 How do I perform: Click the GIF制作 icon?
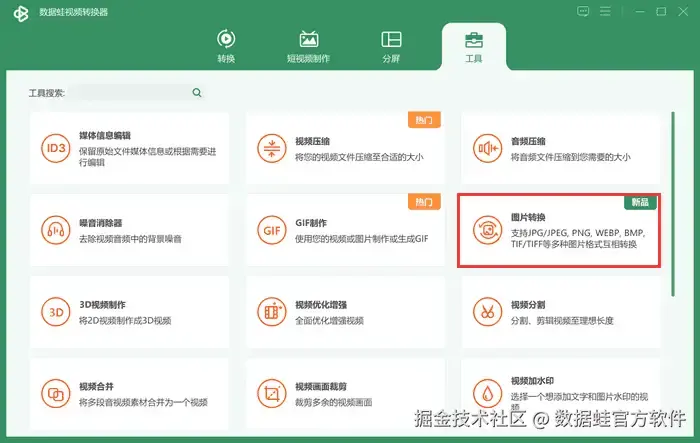click(x=271, y=230)
